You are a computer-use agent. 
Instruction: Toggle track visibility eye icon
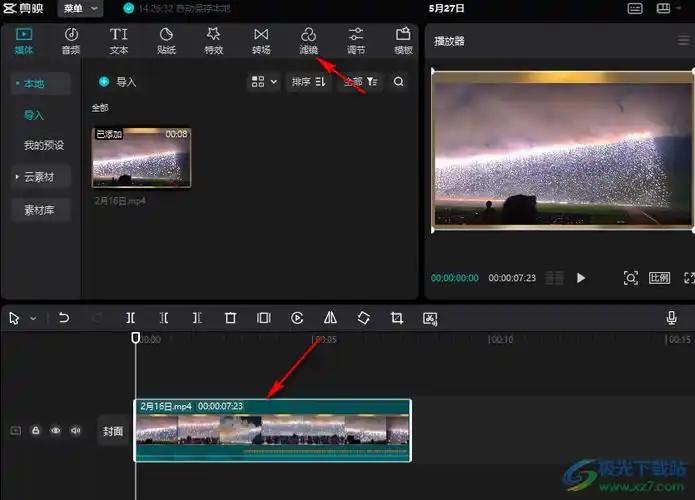(x=56, y=431)
